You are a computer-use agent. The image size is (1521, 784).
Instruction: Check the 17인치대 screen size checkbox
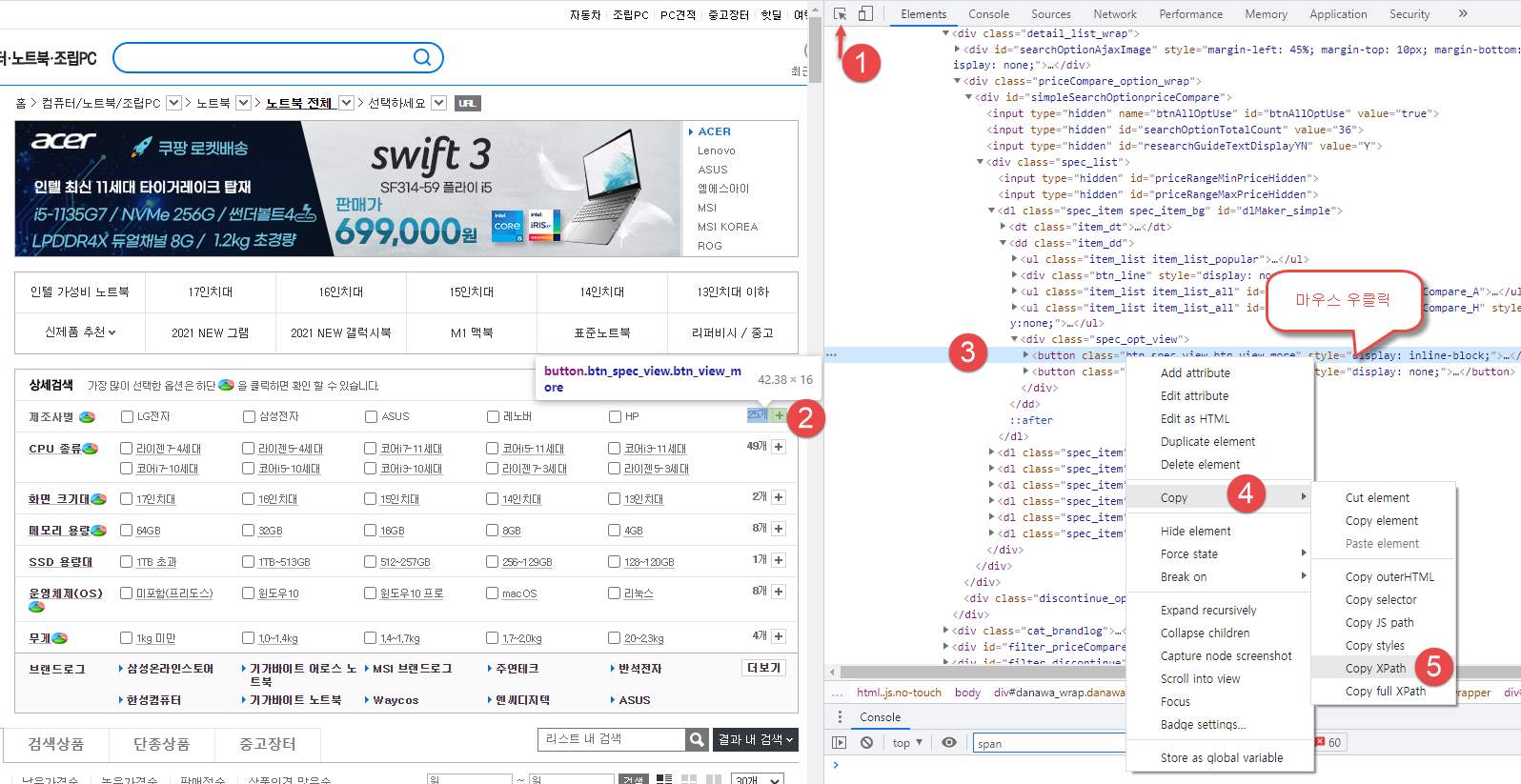pos(126,498)
